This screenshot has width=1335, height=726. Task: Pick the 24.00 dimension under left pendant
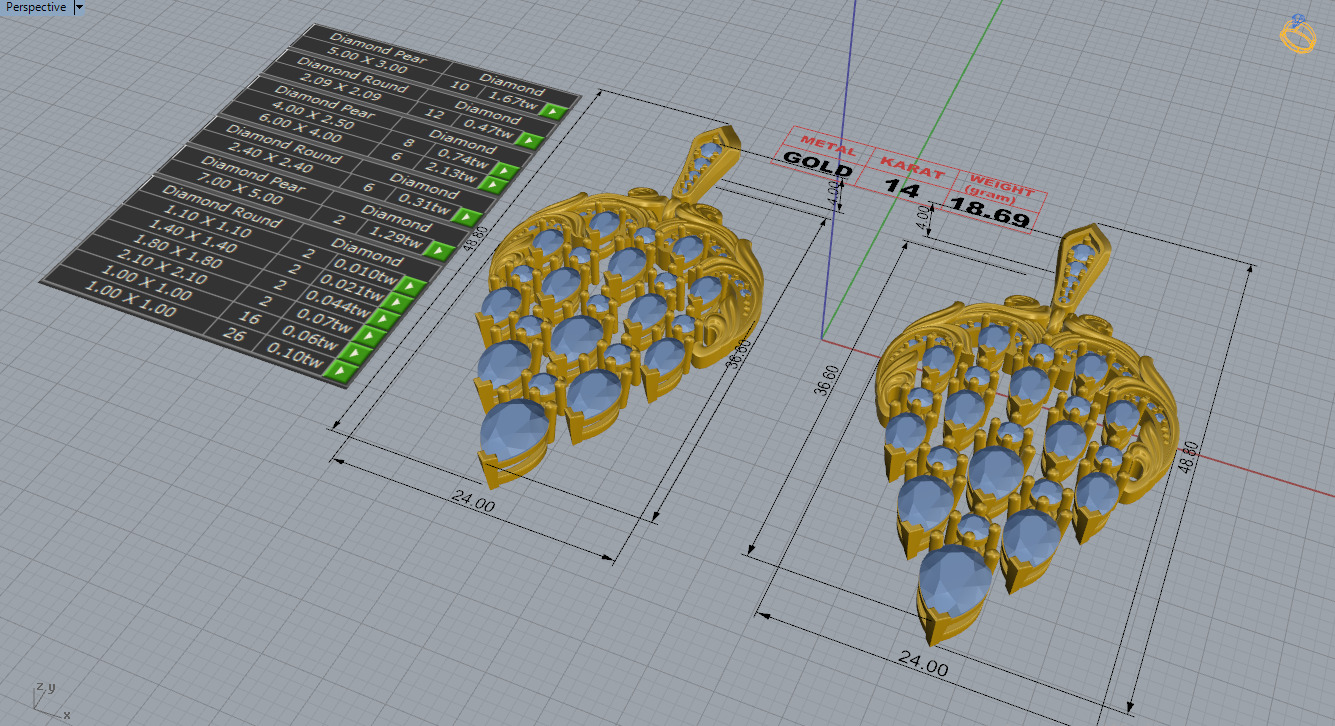point(472,504)
